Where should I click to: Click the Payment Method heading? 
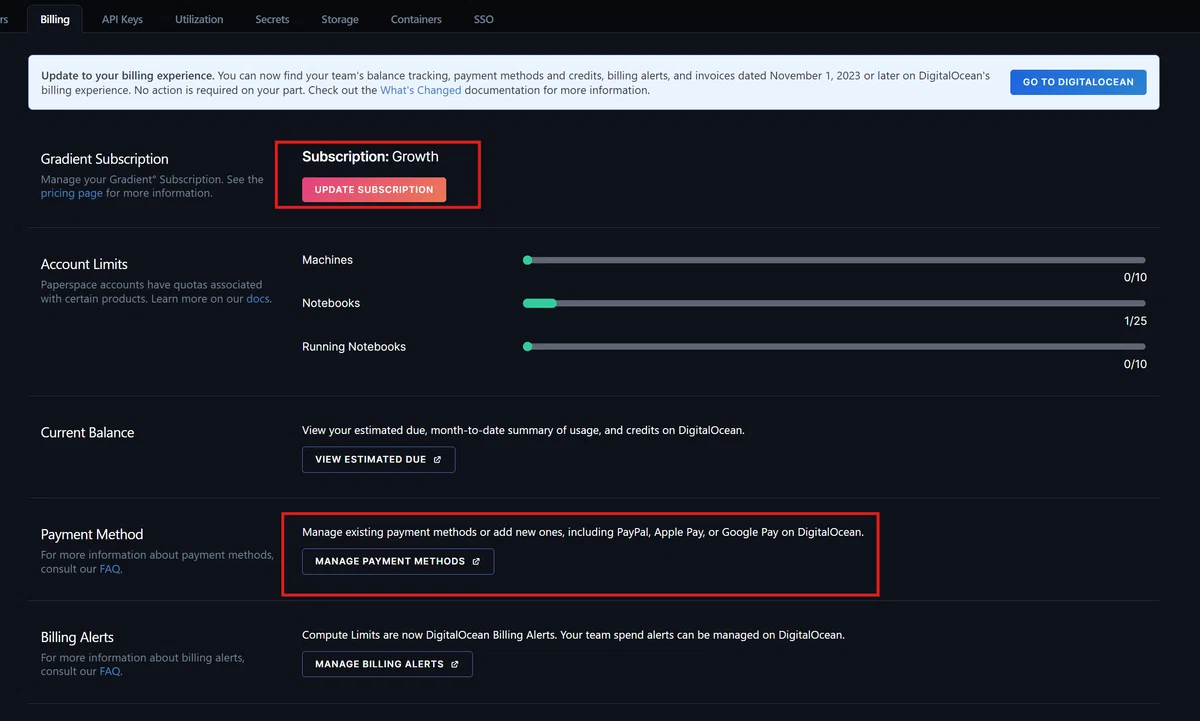(92, 535)
